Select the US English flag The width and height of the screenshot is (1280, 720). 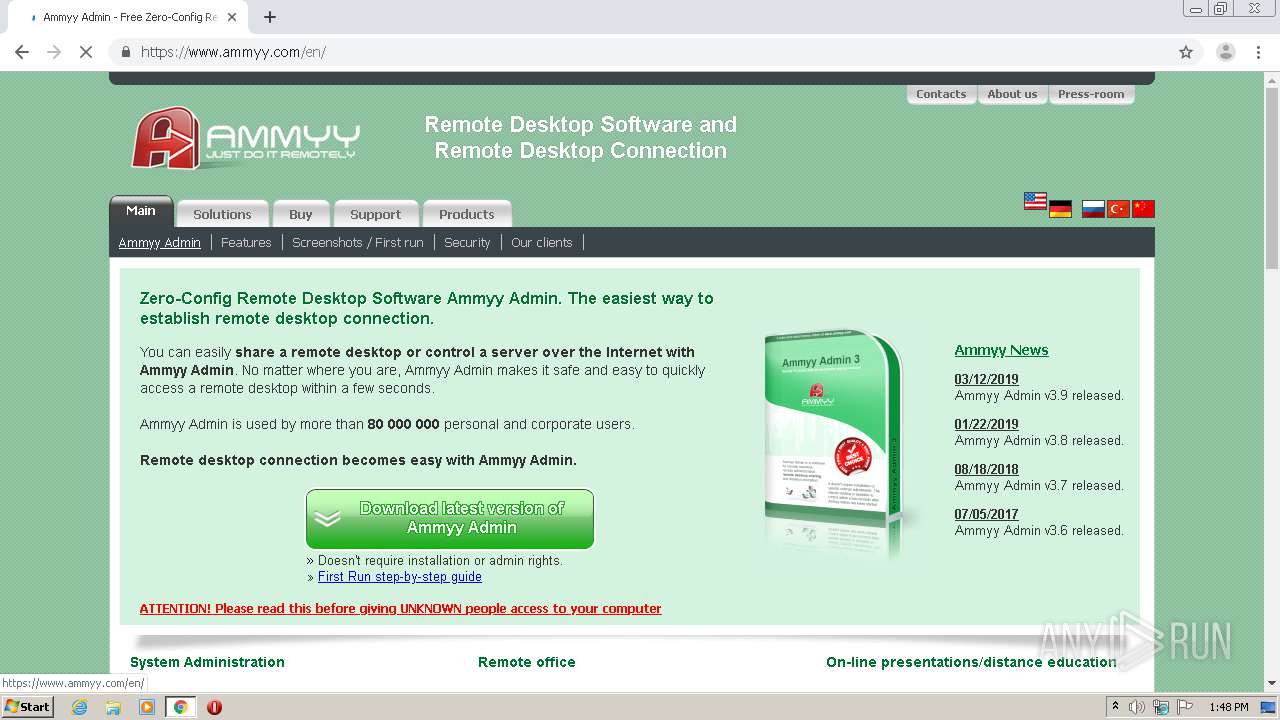(1035, 201)
